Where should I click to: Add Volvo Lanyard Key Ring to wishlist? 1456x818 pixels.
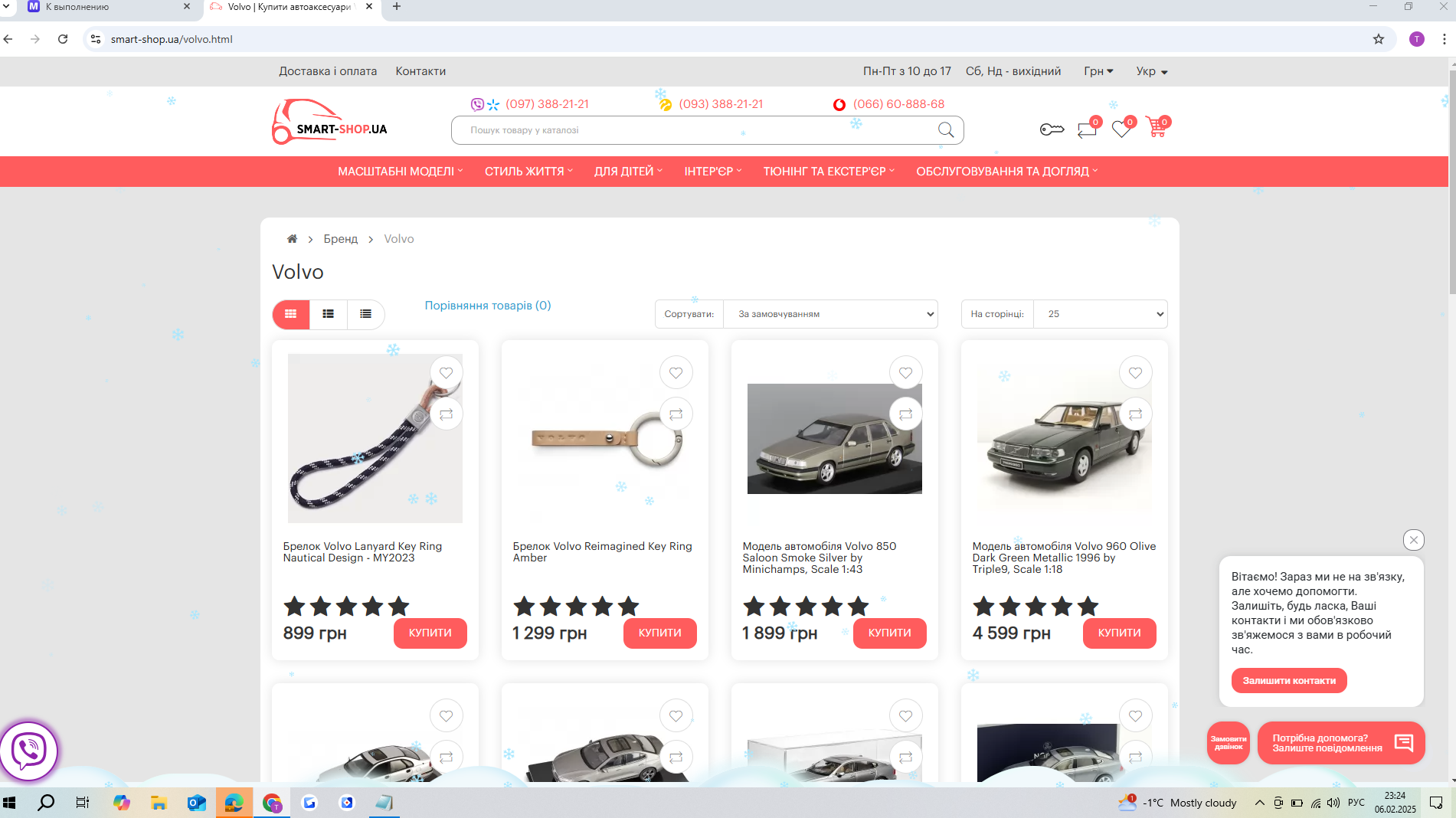point(446,373)
